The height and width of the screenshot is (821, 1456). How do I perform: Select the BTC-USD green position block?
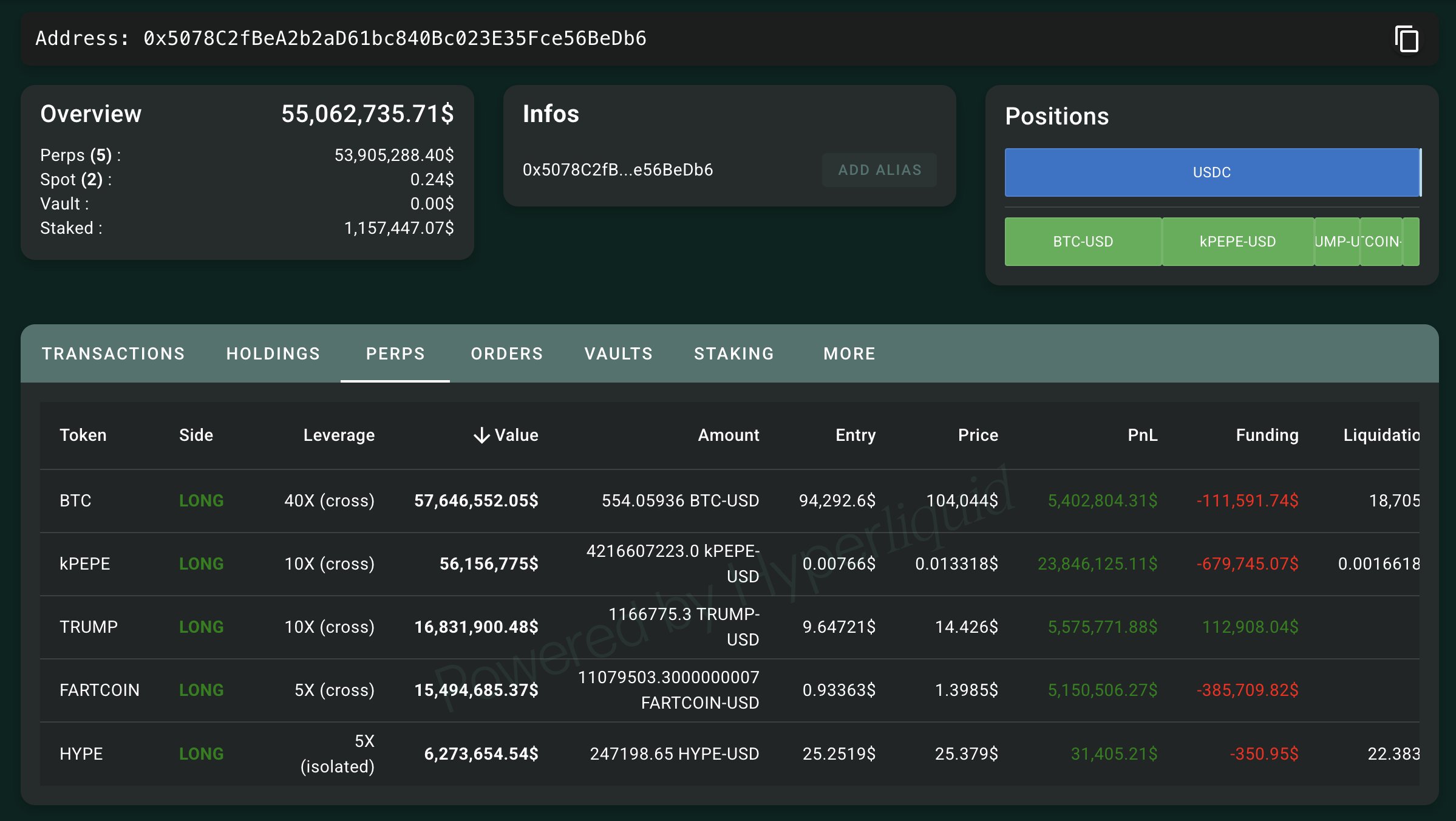(x=1083, y=242)
